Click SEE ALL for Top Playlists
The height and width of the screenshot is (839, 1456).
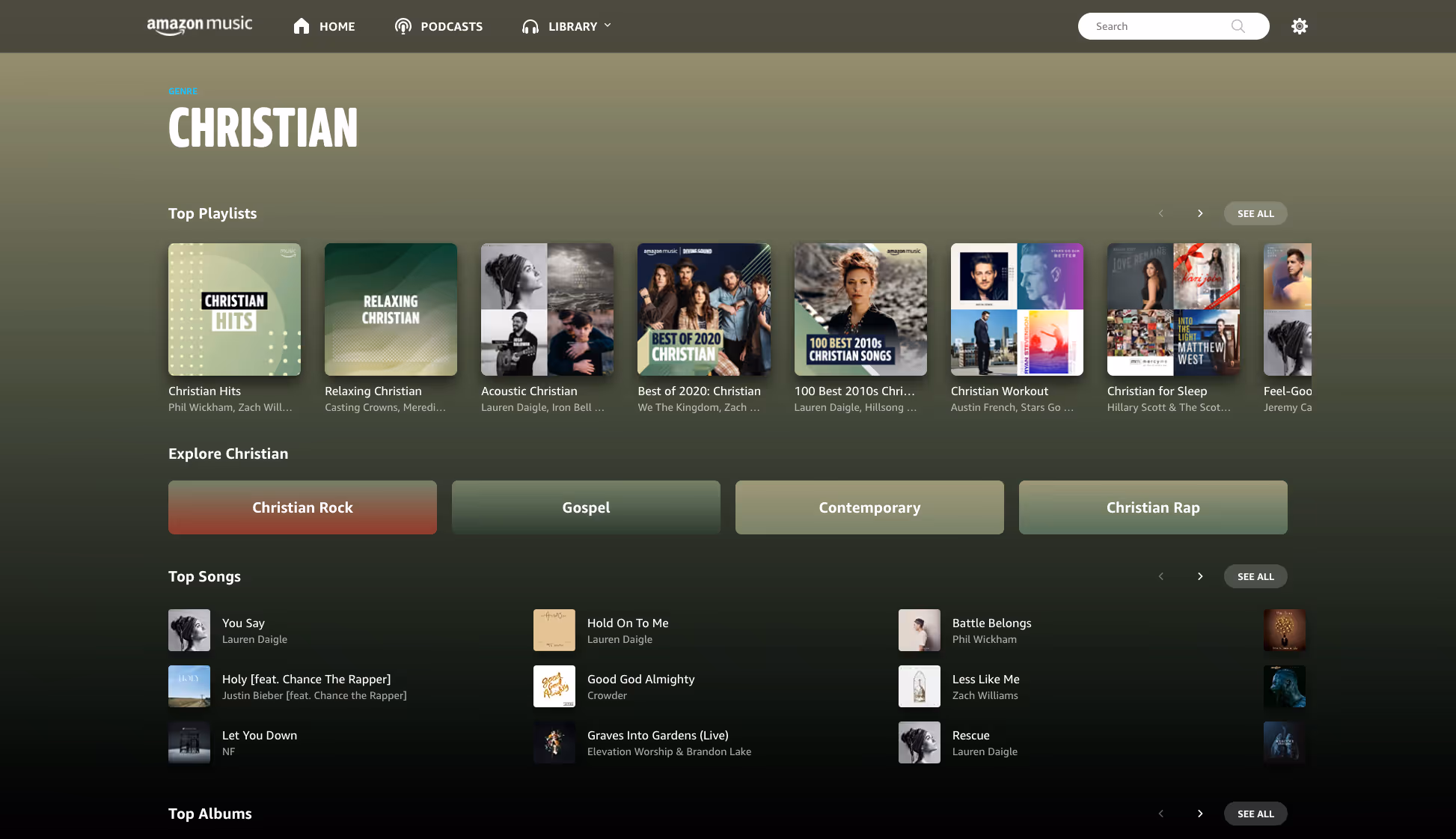(1255, 213)
